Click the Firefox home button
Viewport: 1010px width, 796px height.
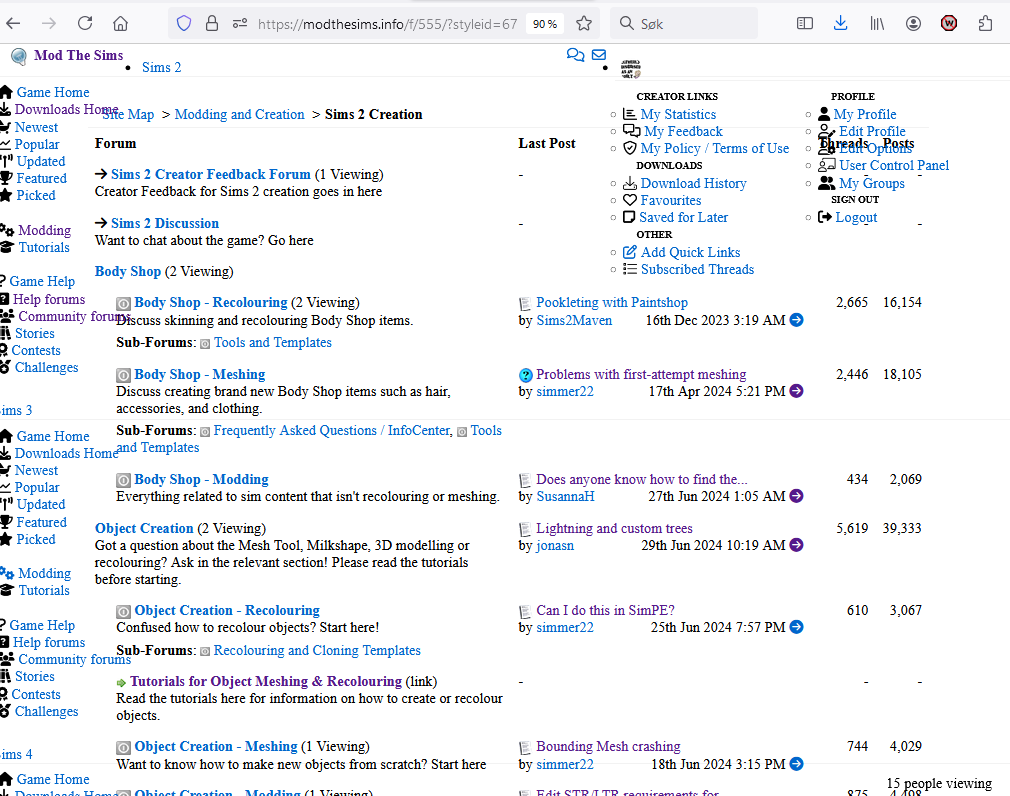pyautogui.click(x=120, y=23)
